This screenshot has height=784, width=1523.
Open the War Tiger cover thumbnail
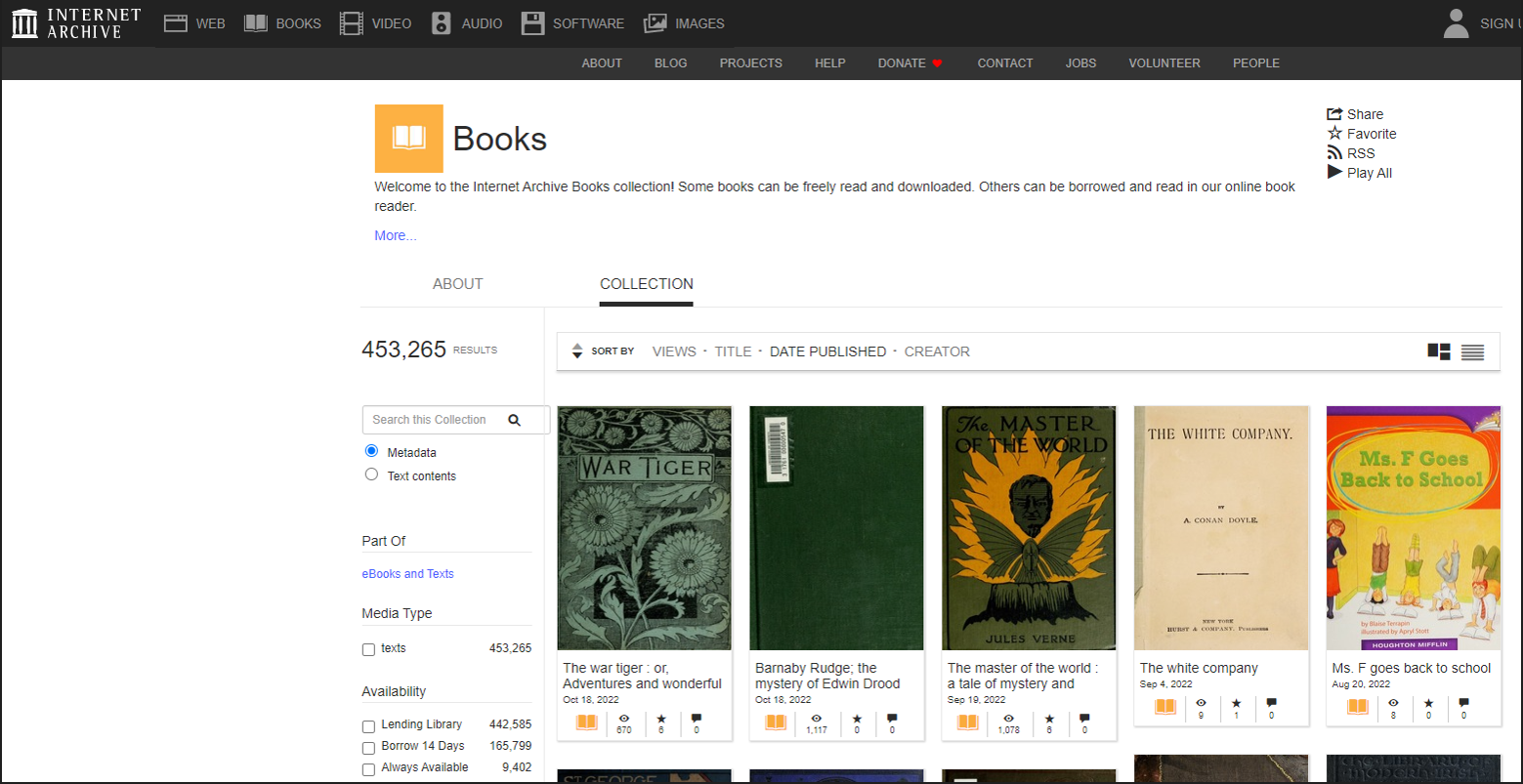click(x=644, y=528)
